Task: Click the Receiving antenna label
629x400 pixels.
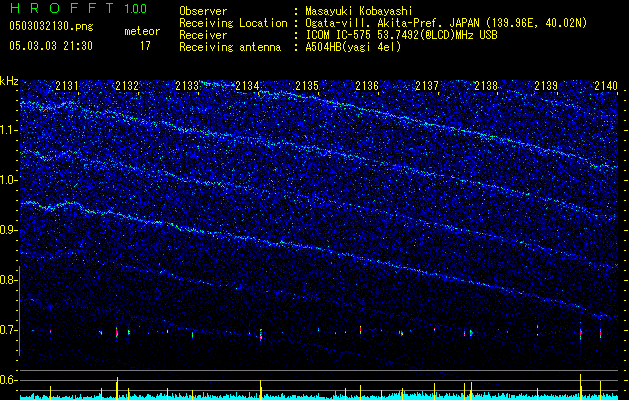Action: (x=230, y=47)
